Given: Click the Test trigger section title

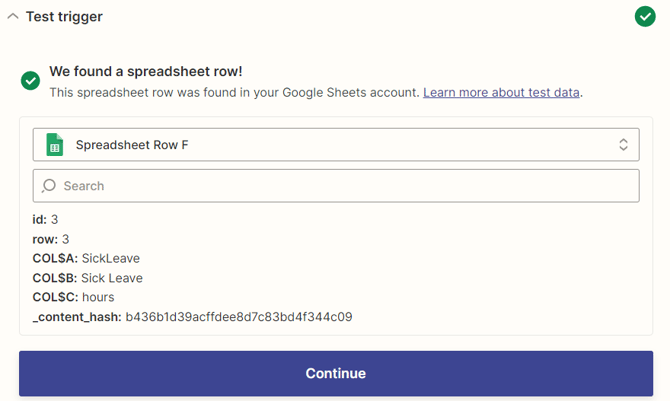Looking at the screenshot, I should pyautogui.click(x=64, y=16).
